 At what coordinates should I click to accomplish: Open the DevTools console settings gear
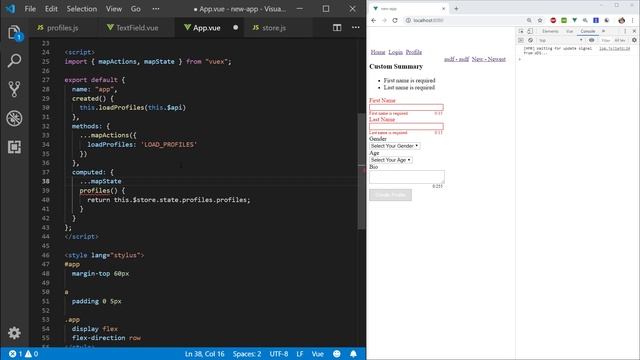point(634,40)
